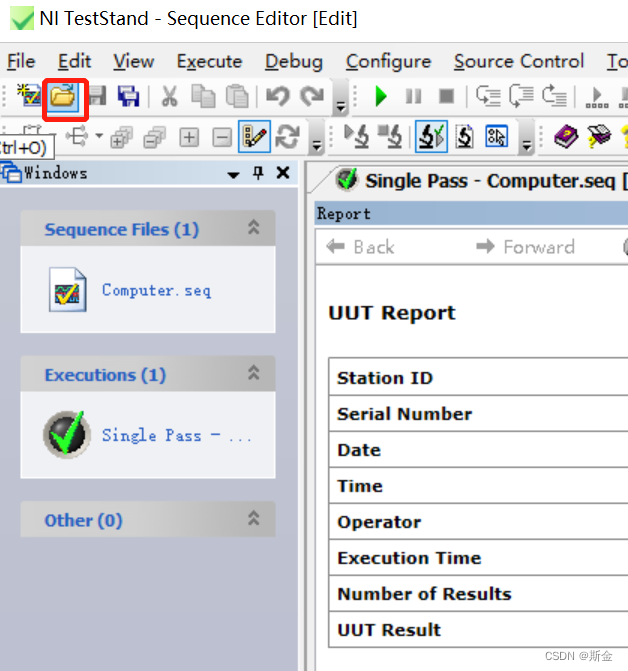Click the Redo arrow icon
This screenshot has width=628, height=671.
coord(312,96)
